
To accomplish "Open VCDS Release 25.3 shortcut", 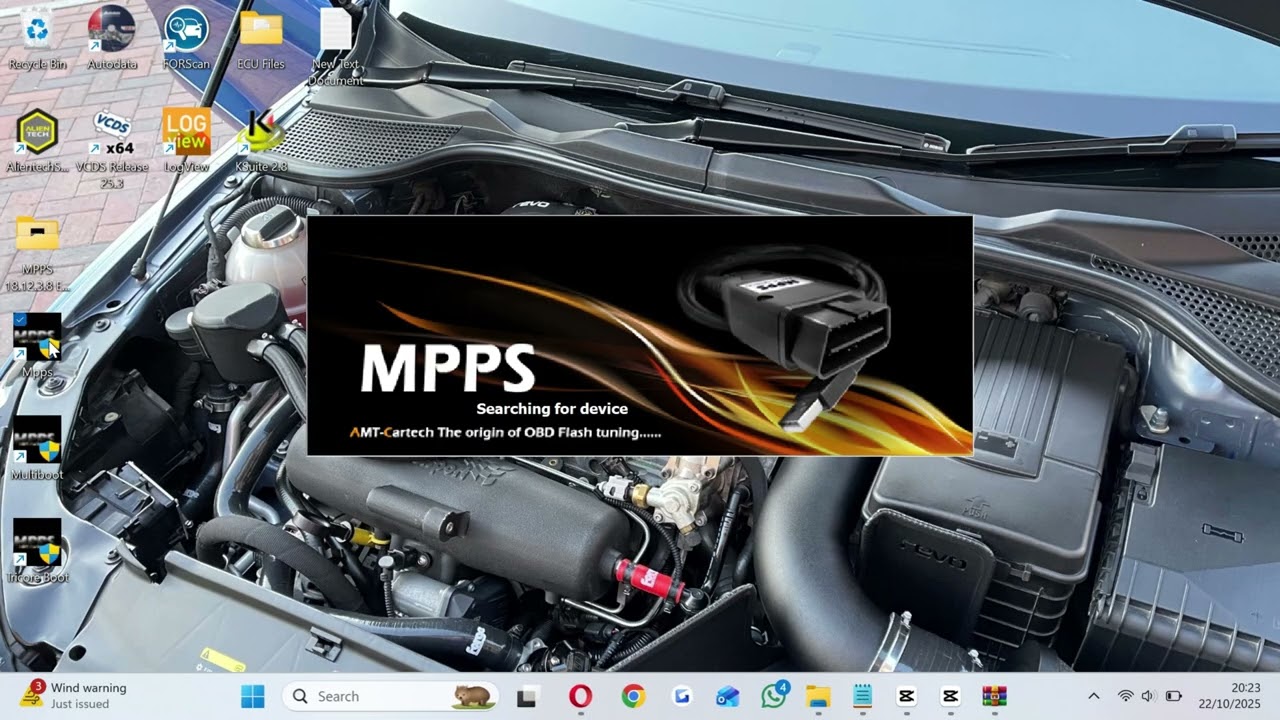I will point(112,148).
